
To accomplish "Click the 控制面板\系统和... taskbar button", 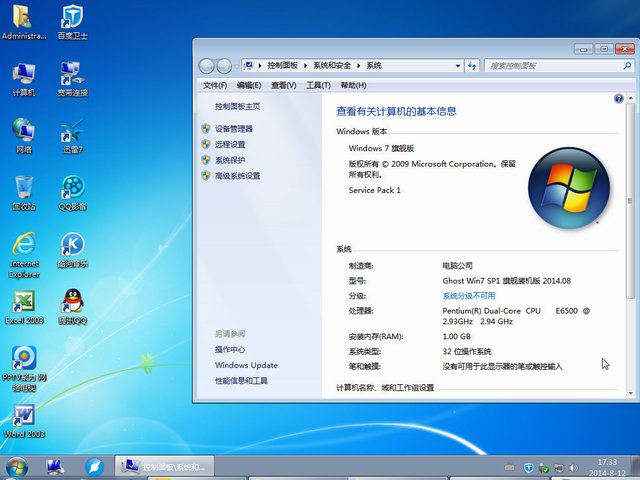I will 164,467.
